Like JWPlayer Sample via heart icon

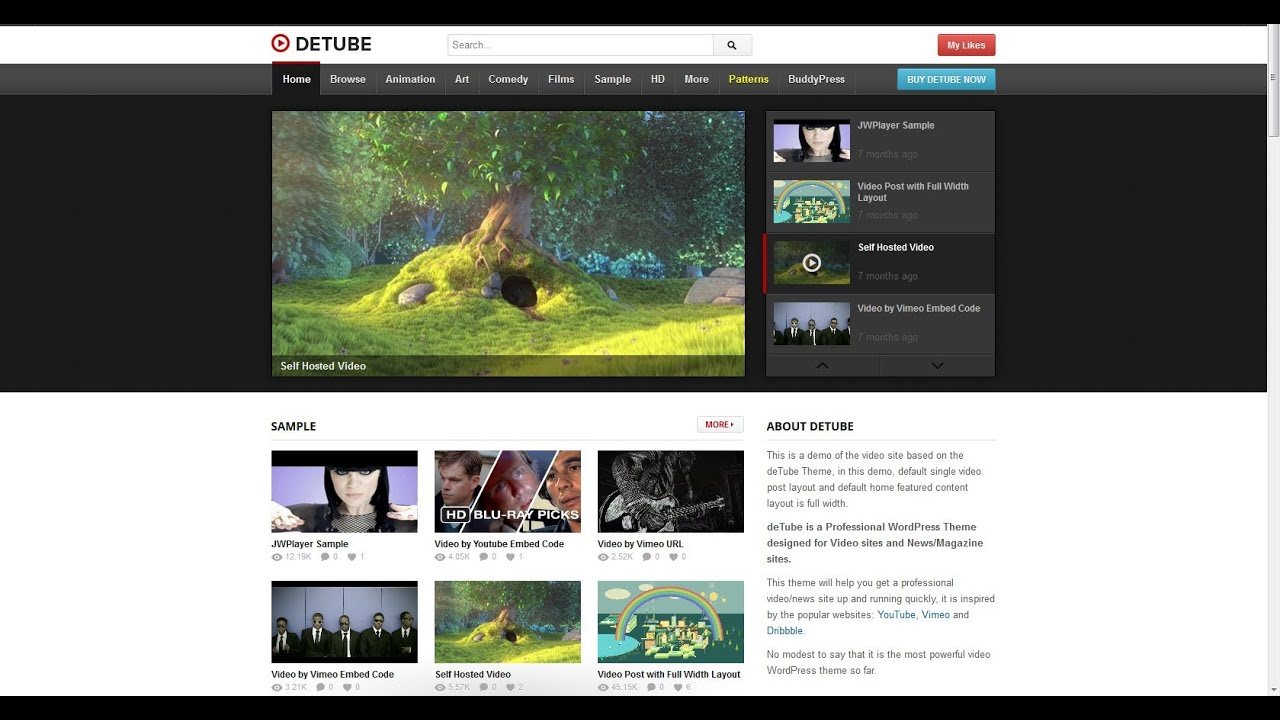tap(352, 557)
